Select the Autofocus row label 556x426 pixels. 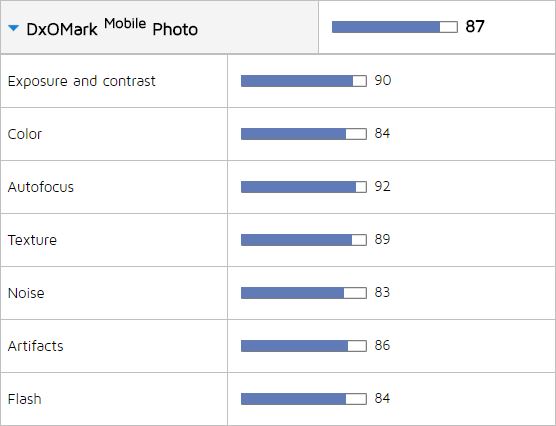pyautogui.click(x=41, y=187)
